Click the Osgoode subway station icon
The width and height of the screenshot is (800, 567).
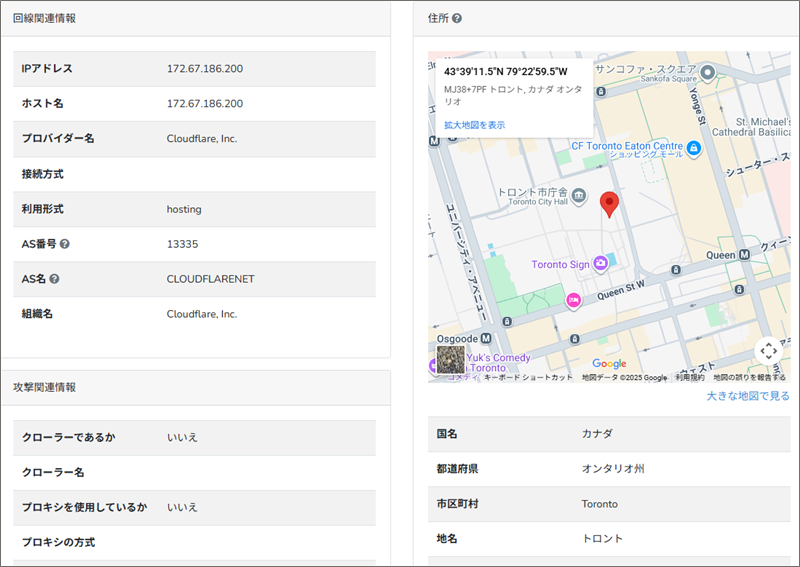click(x=485, y=338)
